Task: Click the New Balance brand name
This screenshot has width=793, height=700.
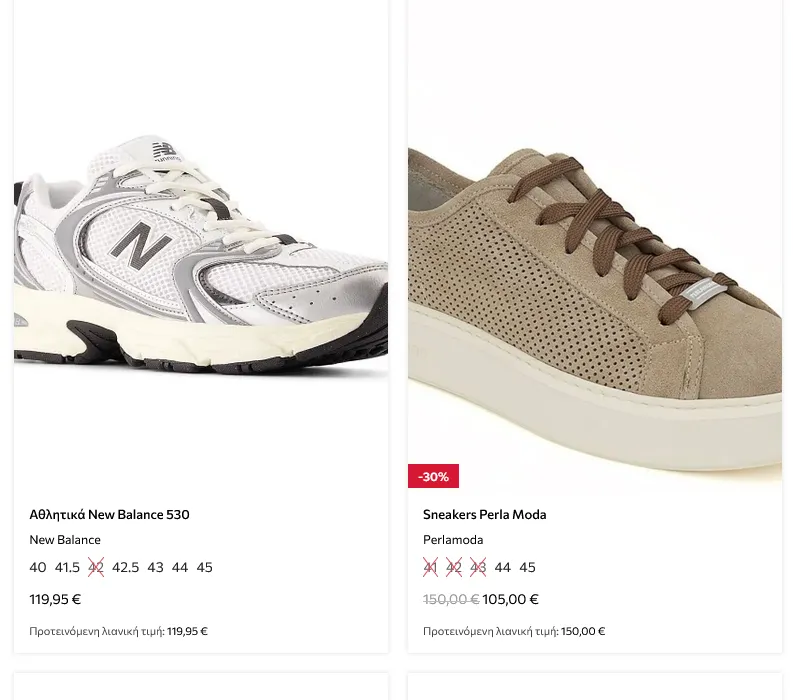Action: tap(65, 540)
